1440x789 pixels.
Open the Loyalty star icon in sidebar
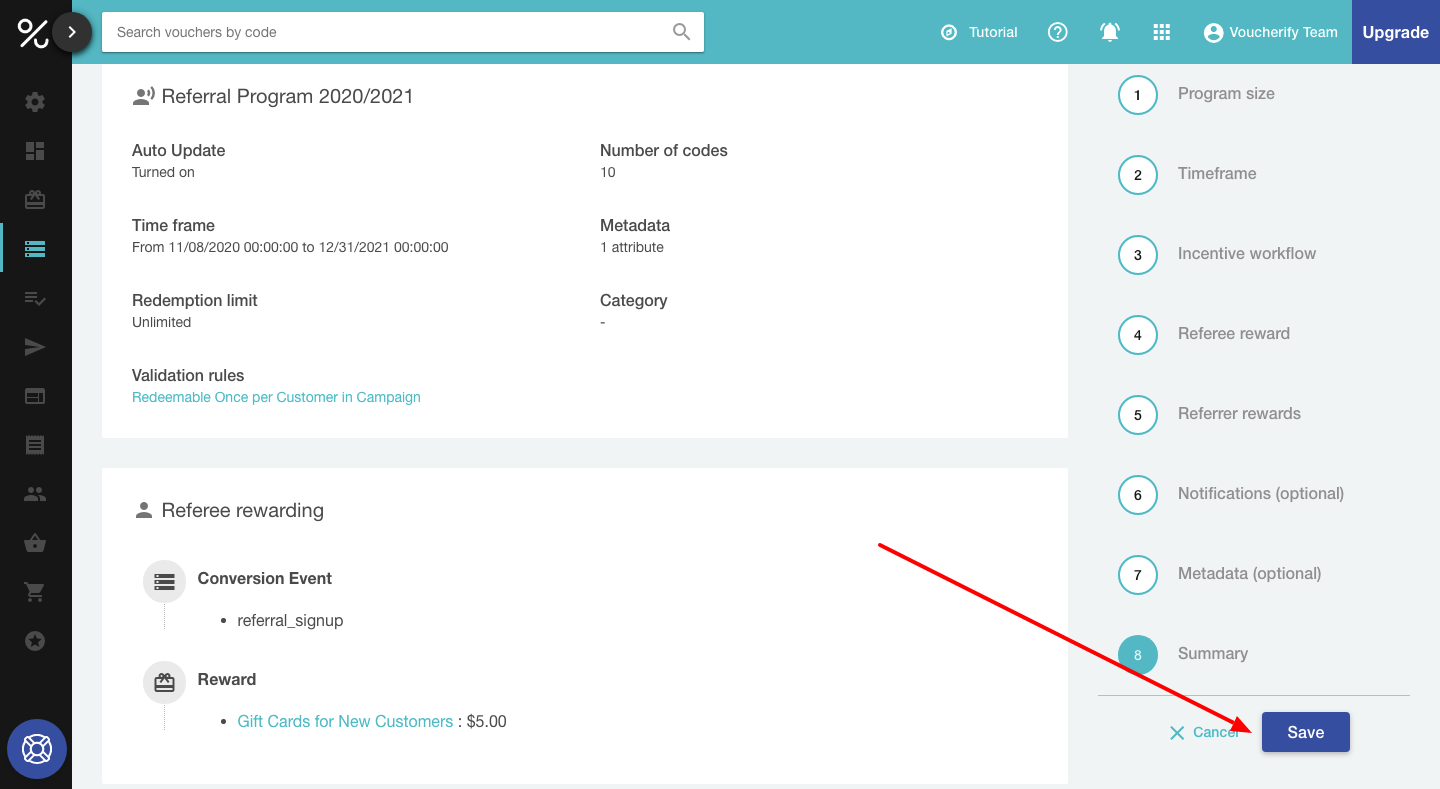(35, 640)
